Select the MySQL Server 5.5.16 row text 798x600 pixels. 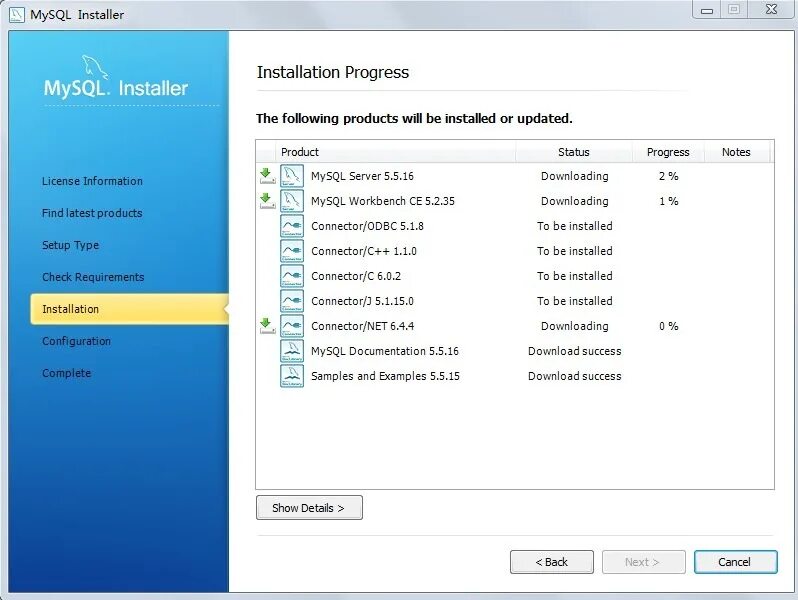pyautogui.click(x=362, y=176)
